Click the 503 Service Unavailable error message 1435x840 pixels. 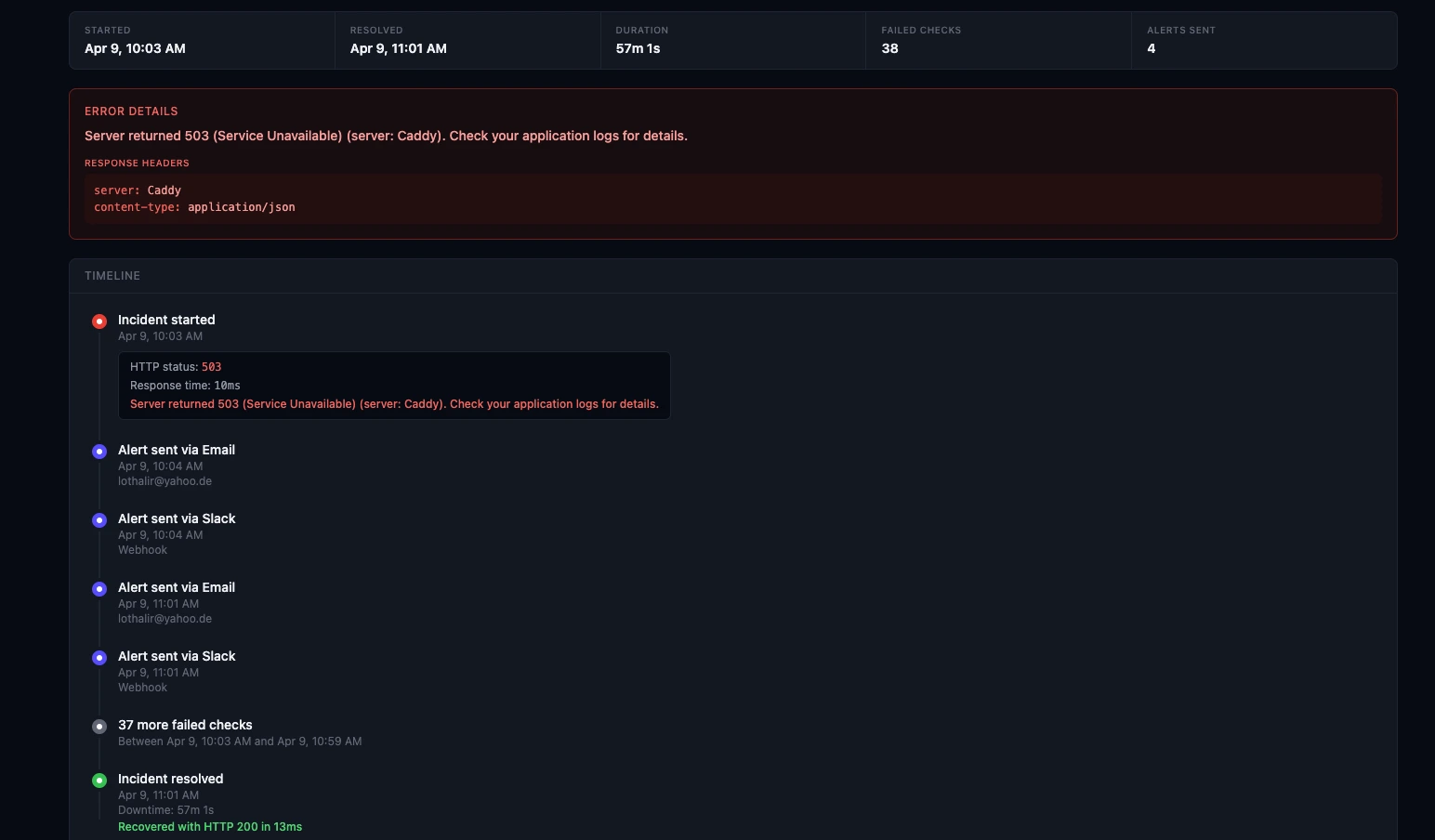(x=386, y=136)
